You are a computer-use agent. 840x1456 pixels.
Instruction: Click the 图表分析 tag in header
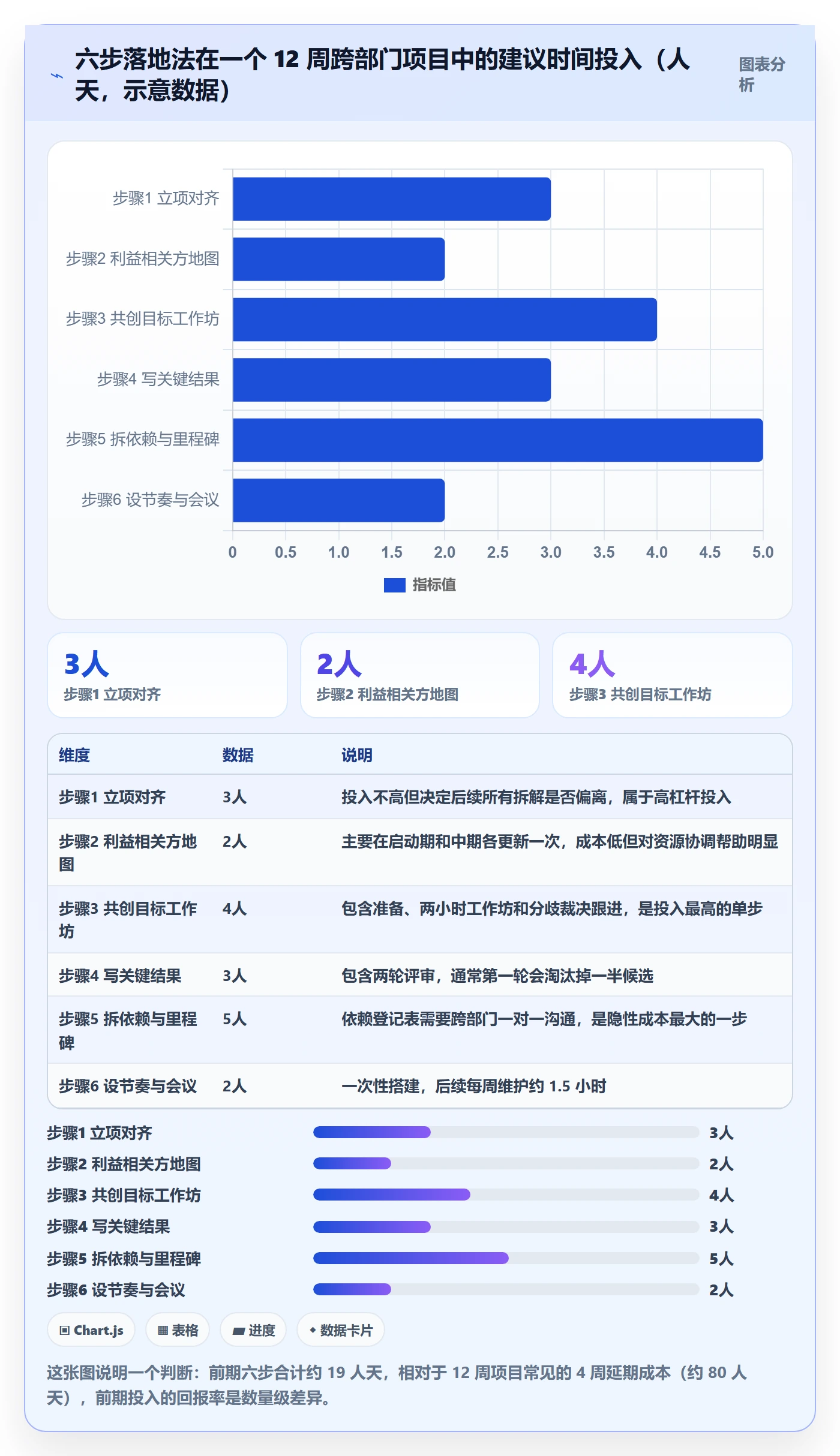[761, 74]
